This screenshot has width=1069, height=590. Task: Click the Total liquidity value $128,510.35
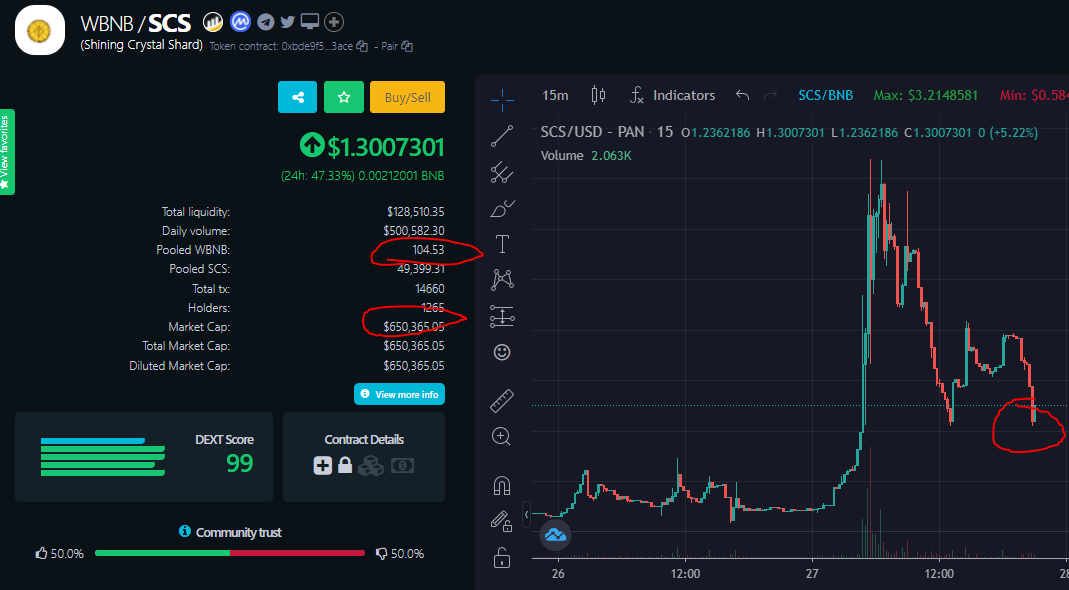click(x=416, y=212)
